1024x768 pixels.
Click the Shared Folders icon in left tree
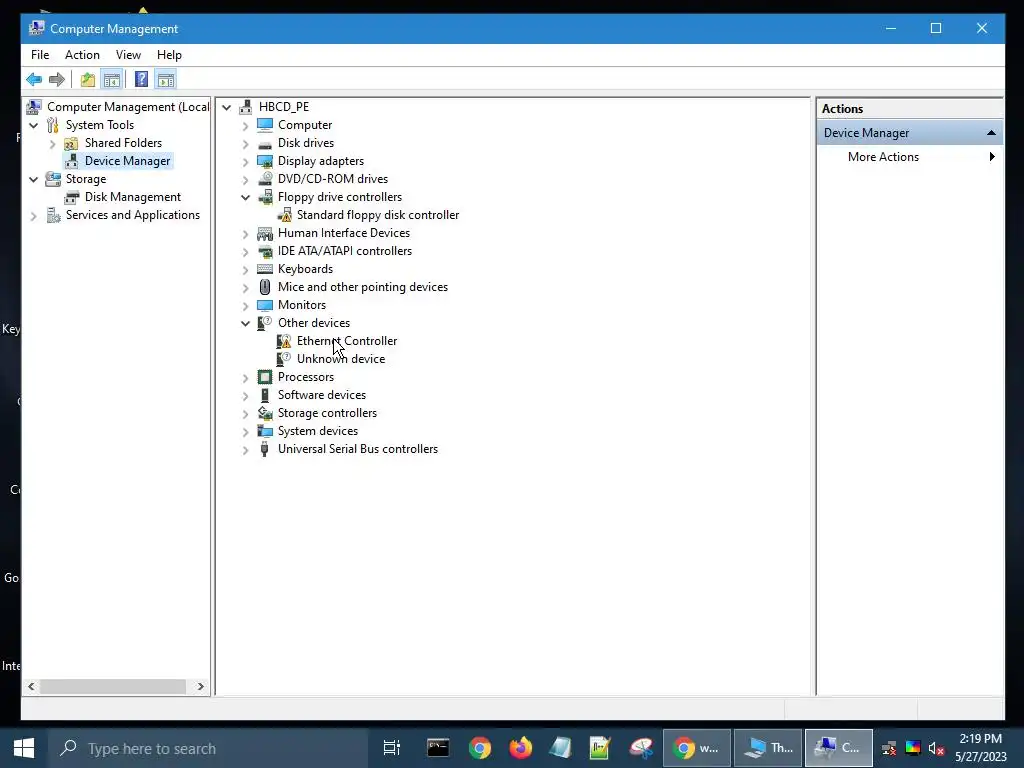(71, 143)
